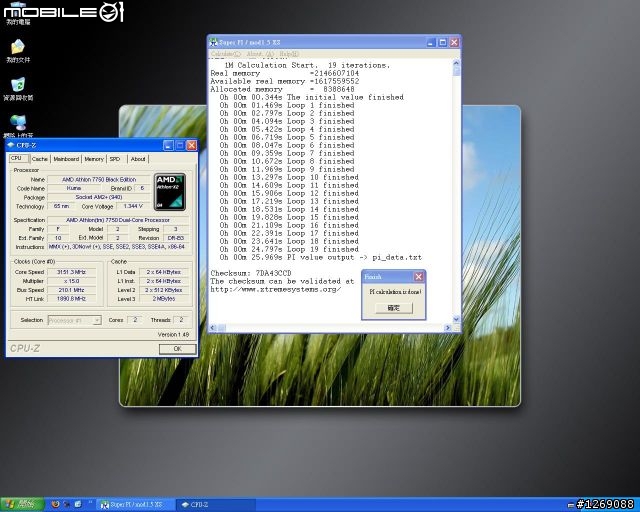Confirm the Finish dialog with 確定 button
This screenshot has height=512, width=640.
pyautogui.click(x=393, y=308)
